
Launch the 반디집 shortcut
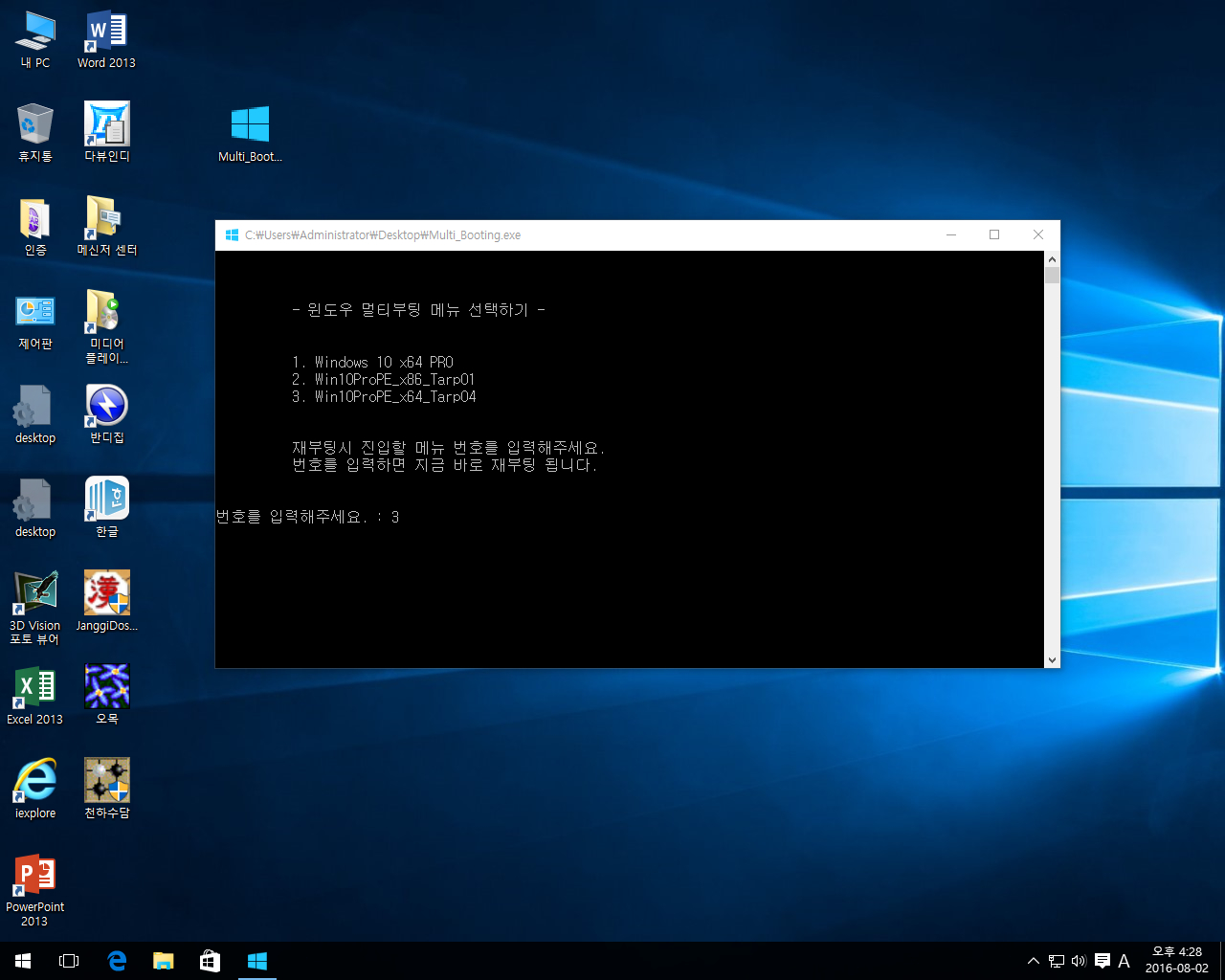pos(106,414)
